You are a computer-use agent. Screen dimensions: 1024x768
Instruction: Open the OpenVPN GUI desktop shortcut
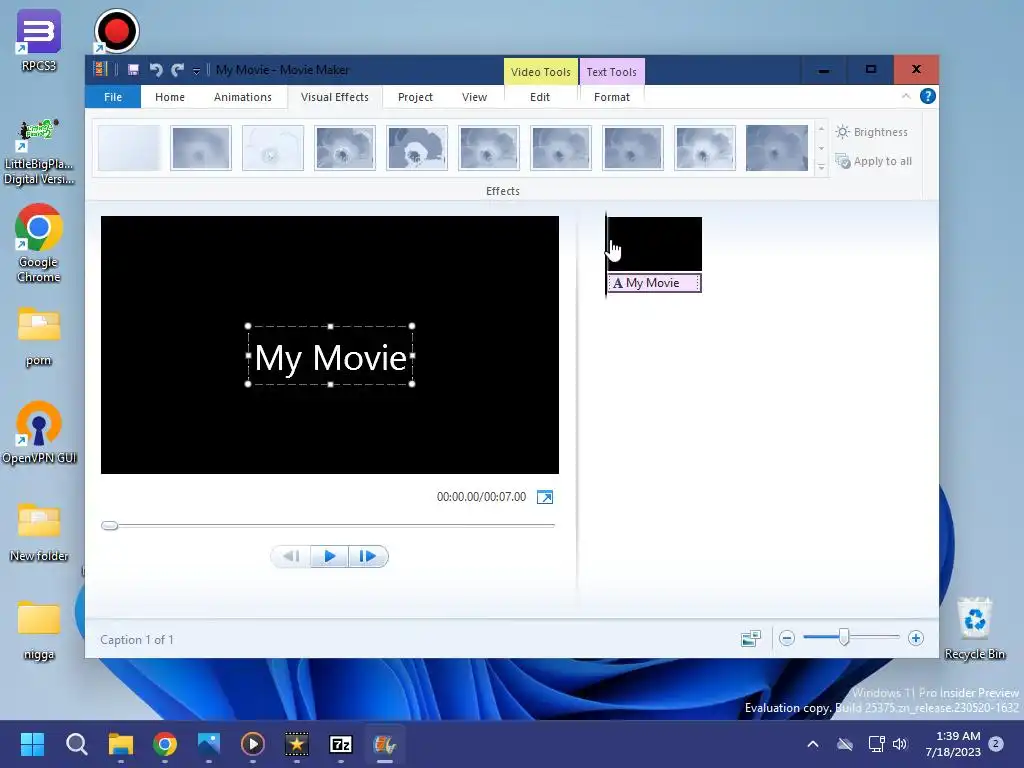point(39,432)
